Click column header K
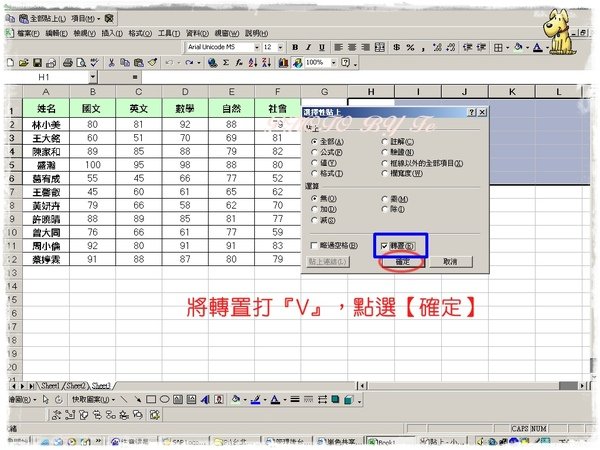600x450 pixels. [512, 92]
